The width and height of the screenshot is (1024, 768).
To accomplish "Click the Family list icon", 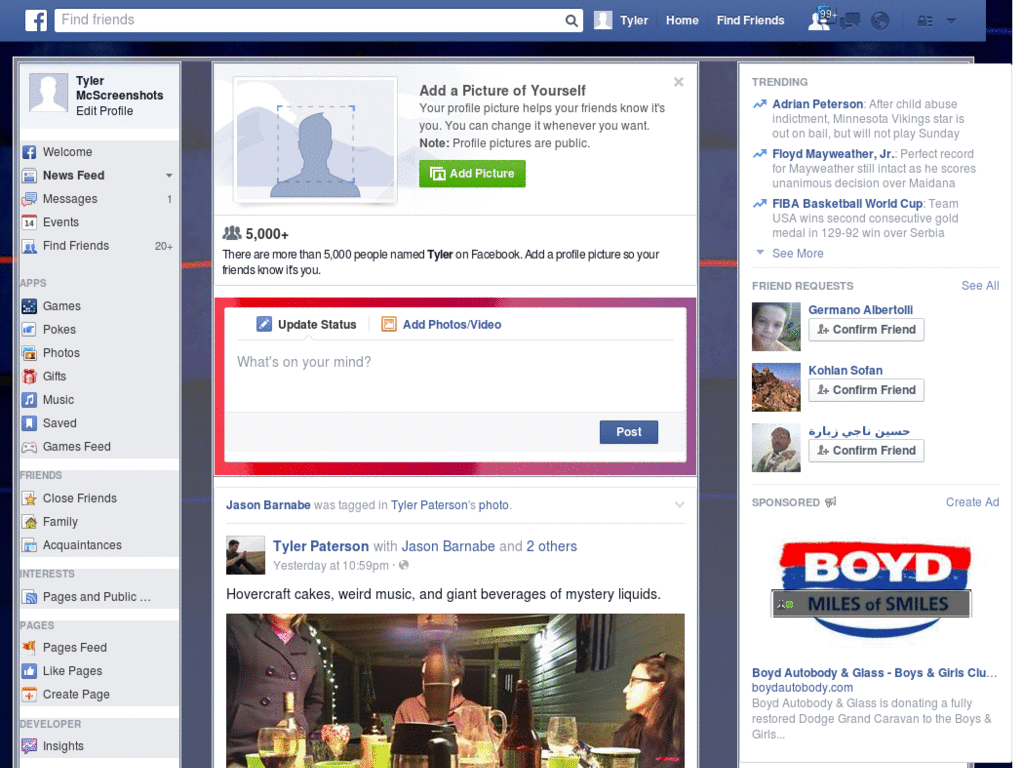I will [x=29, y=522].
